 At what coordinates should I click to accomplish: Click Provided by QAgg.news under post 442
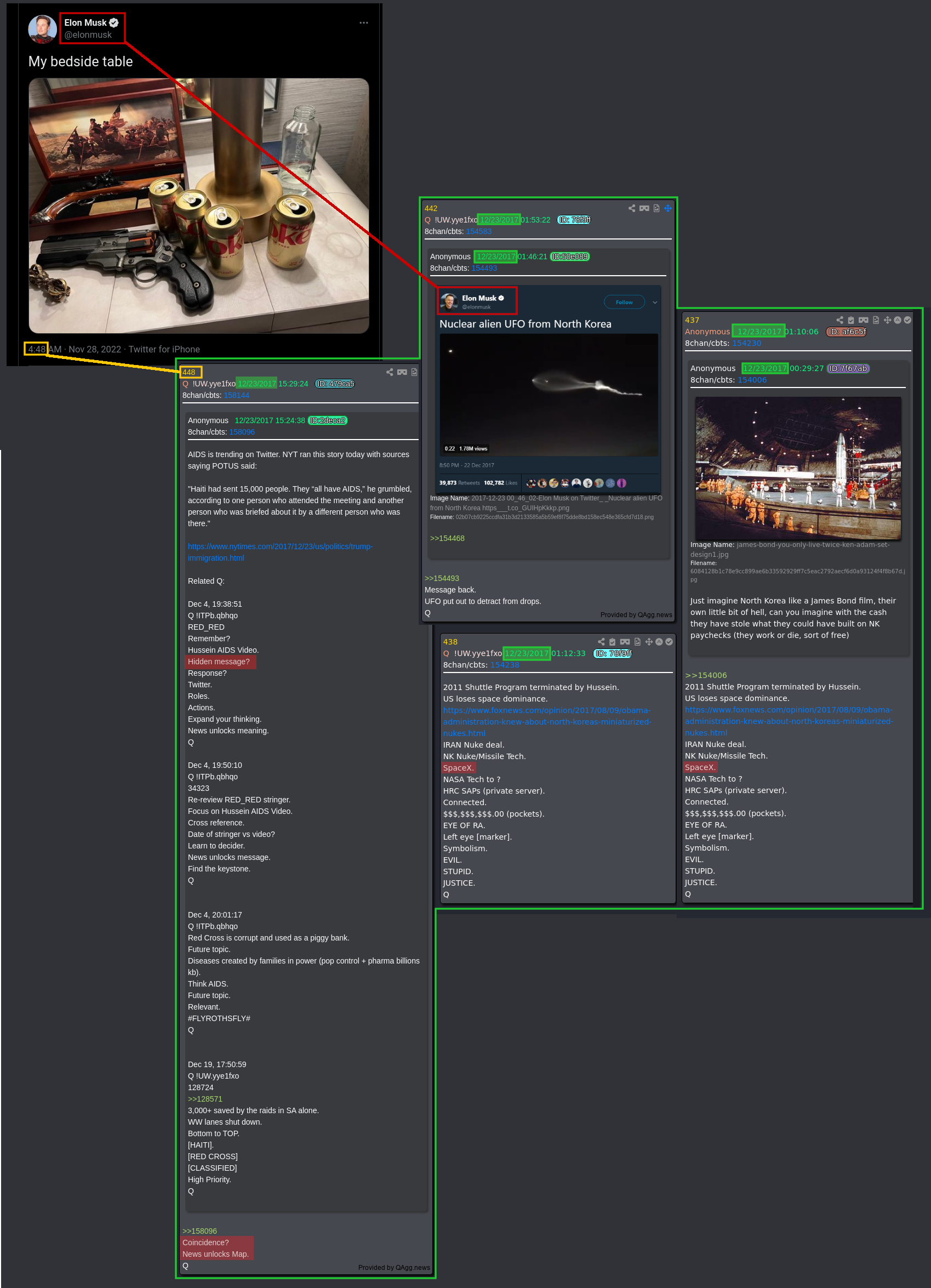[636, 614]
